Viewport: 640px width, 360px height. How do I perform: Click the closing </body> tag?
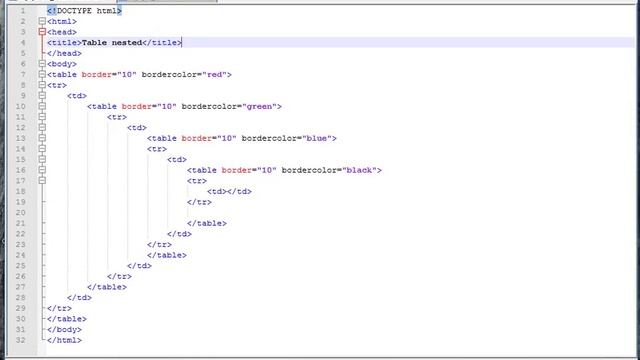[x=64, y=329]
